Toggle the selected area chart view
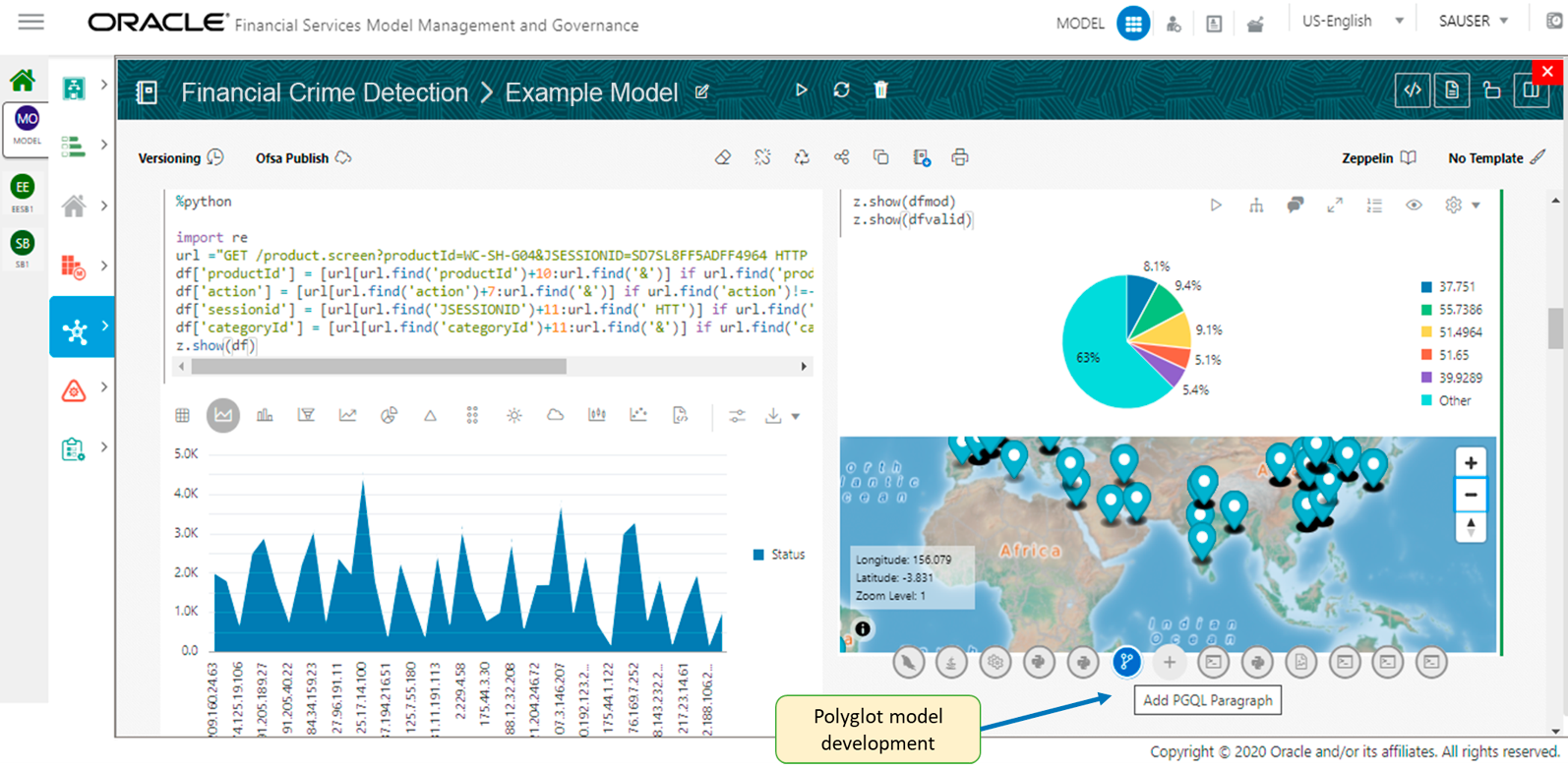 point(223,415)
